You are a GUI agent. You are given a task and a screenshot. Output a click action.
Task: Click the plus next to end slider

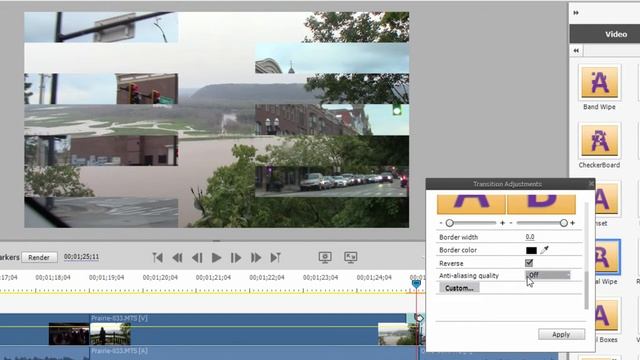[573, 223]
